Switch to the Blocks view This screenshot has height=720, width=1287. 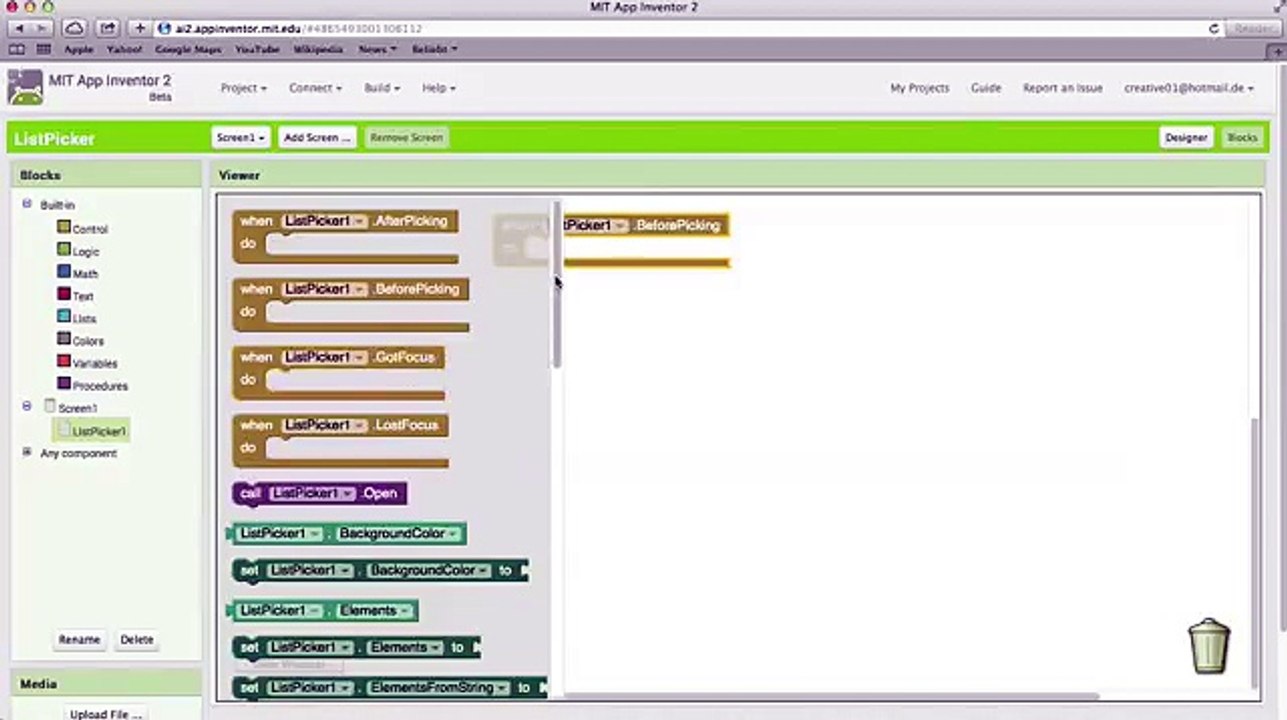point(1242,138)
